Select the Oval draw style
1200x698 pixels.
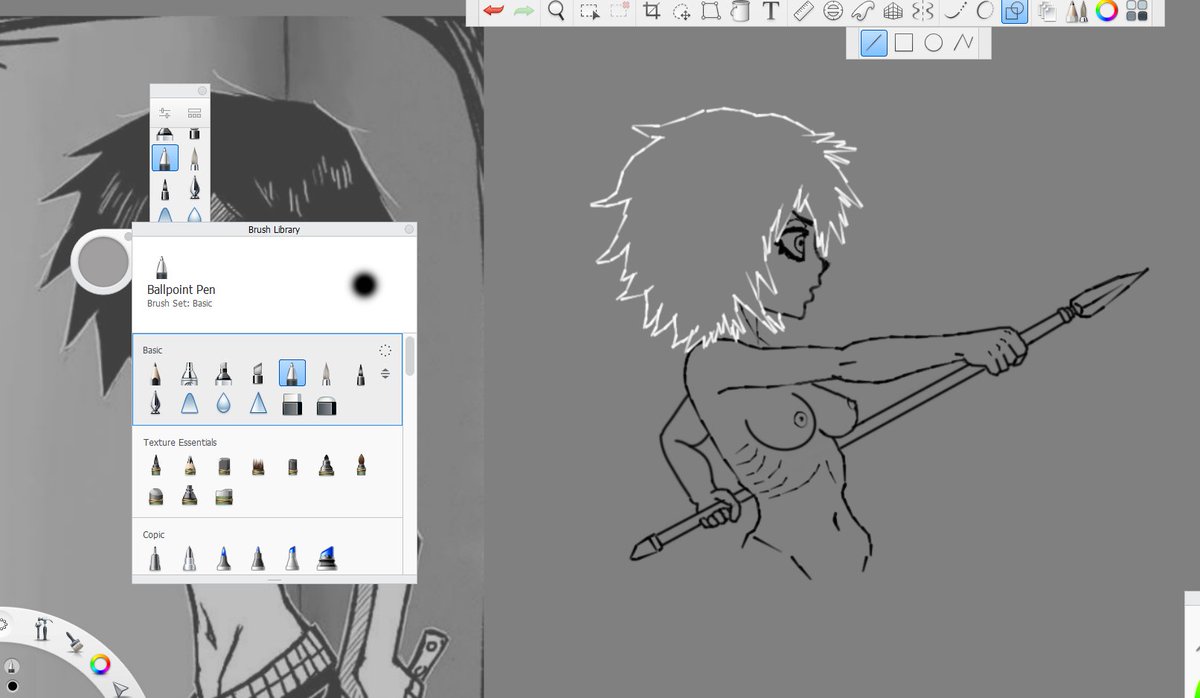933,43
